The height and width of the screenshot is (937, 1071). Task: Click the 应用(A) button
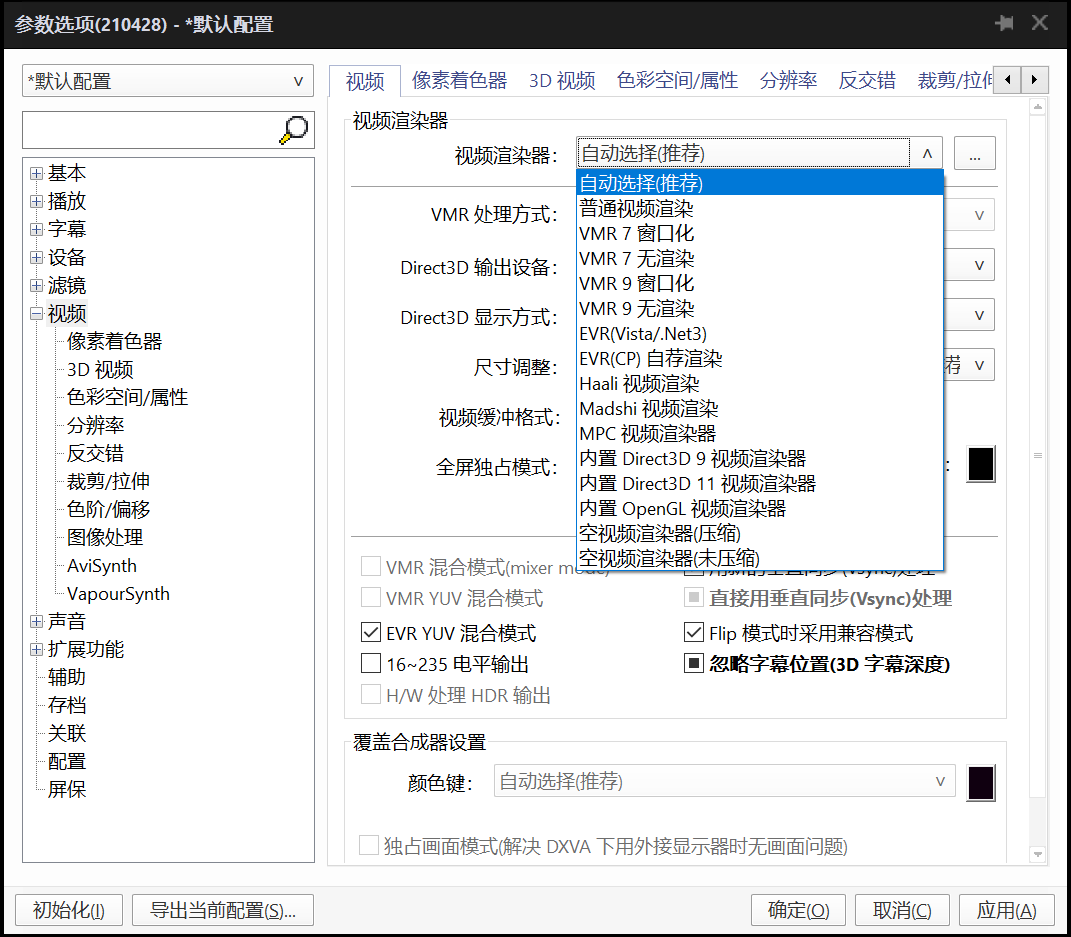[1006, 910]
